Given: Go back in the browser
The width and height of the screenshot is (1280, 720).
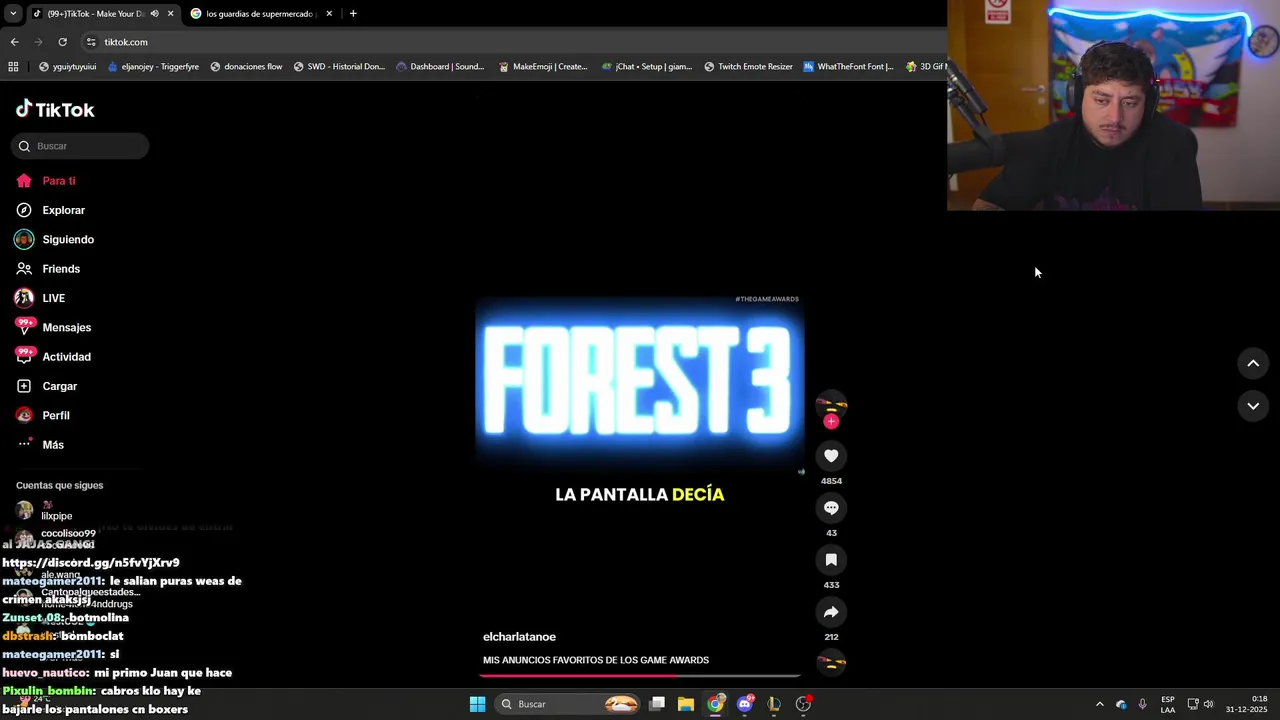Looking at the screenshot, I should tap(14, 42).
